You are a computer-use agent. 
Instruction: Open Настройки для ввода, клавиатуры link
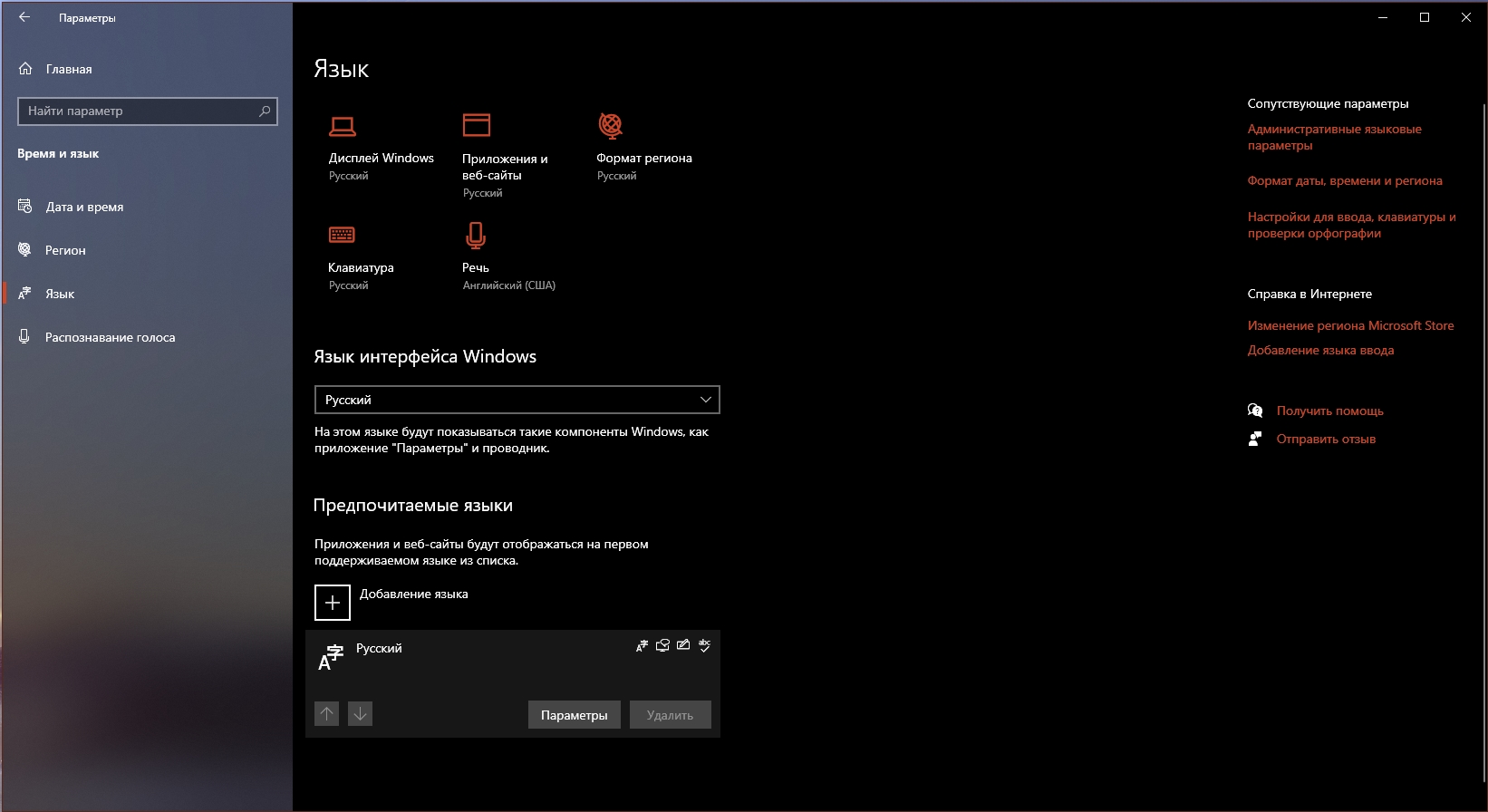(1351, 225)
